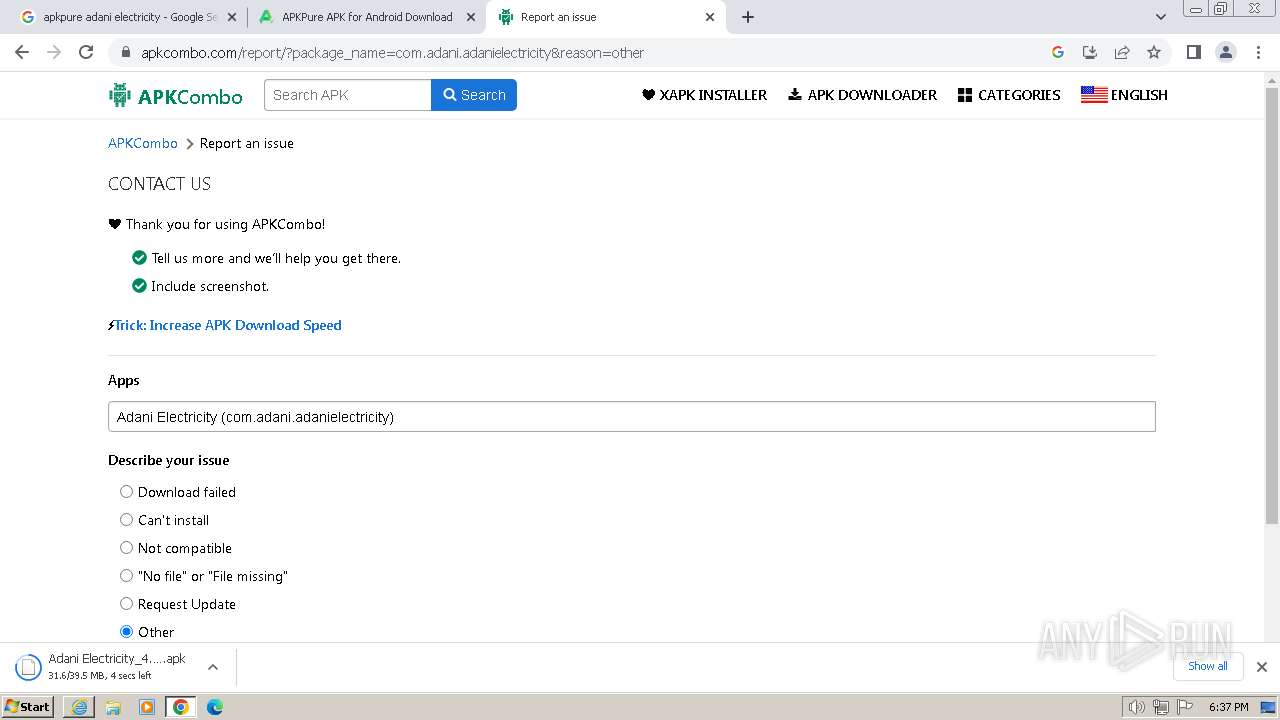Click Chrome icon in taskbar
This screenshot has width=1280, height=720.
(180, 707)
